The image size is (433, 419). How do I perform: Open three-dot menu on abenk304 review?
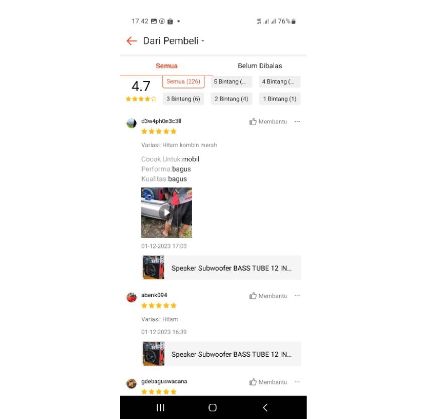(x=297, y=296)
